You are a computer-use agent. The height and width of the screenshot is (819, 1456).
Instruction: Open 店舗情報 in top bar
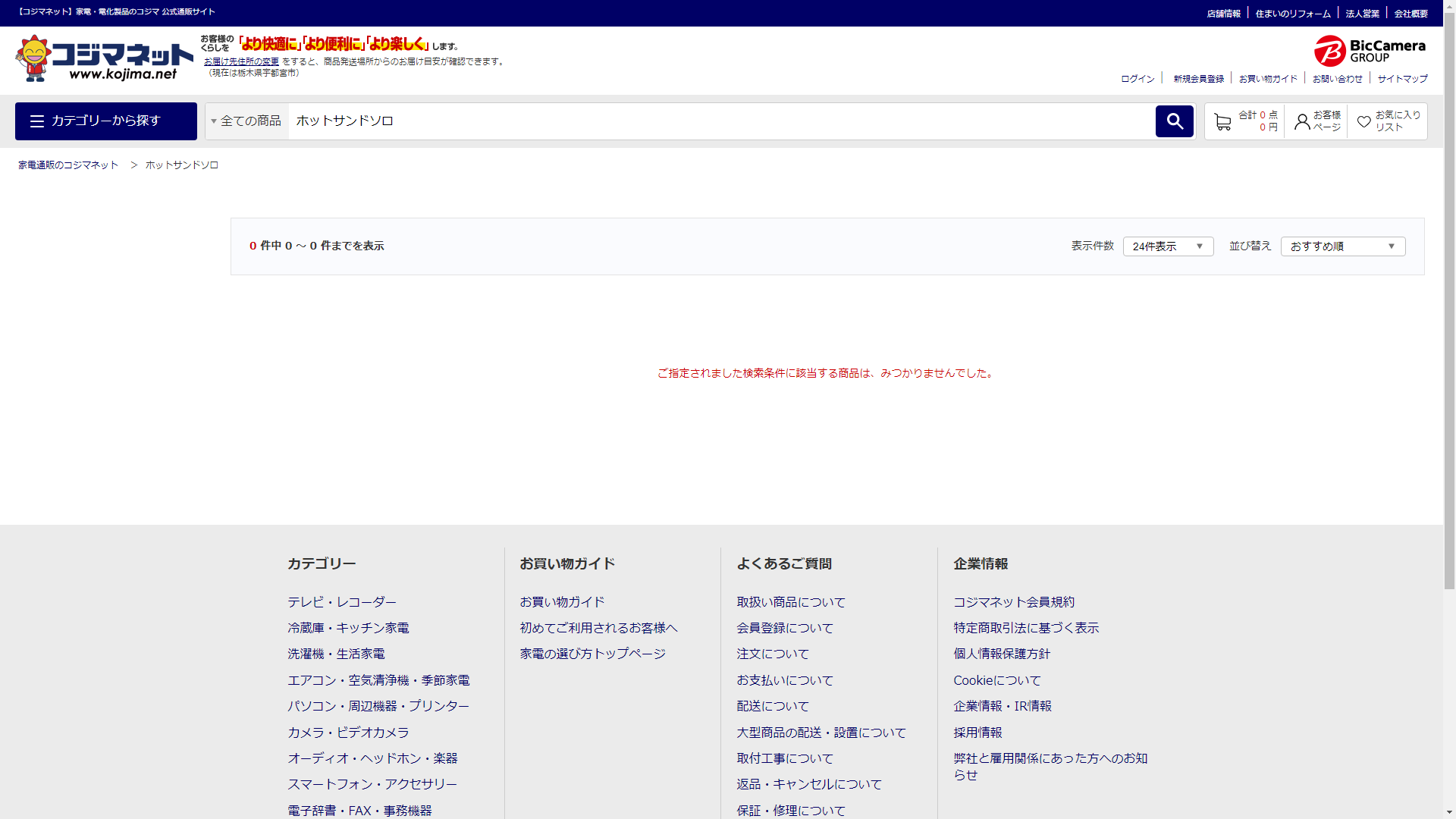click(x=1223, y=14)
